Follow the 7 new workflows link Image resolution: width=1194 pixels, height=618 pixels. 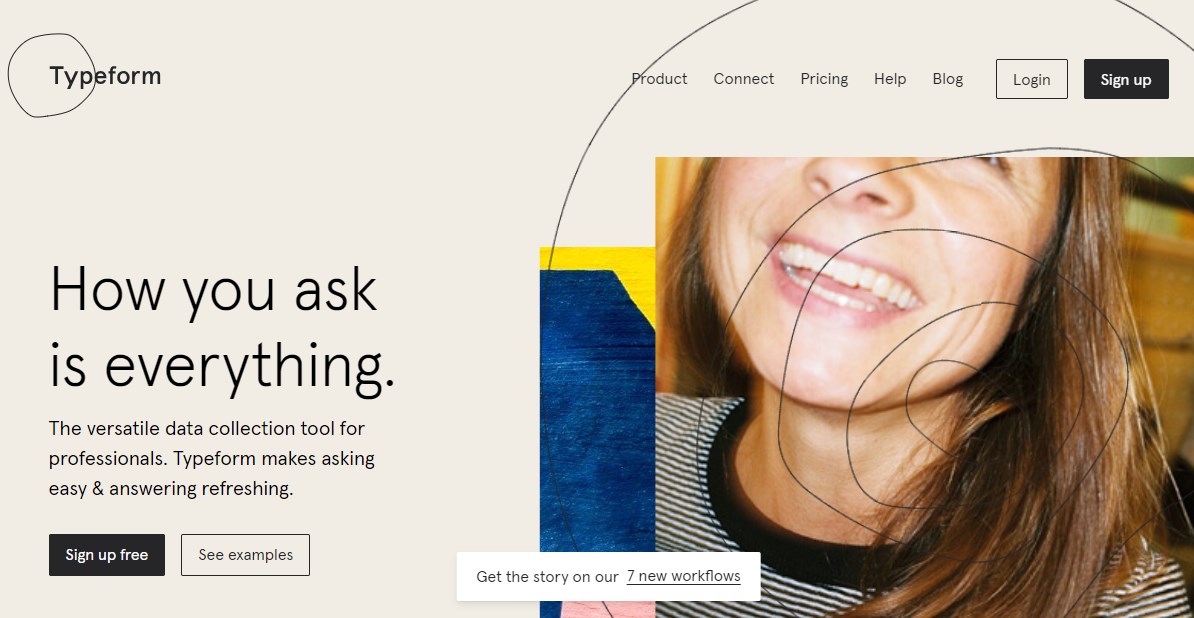pyautogui.click(x=683, y=576)
